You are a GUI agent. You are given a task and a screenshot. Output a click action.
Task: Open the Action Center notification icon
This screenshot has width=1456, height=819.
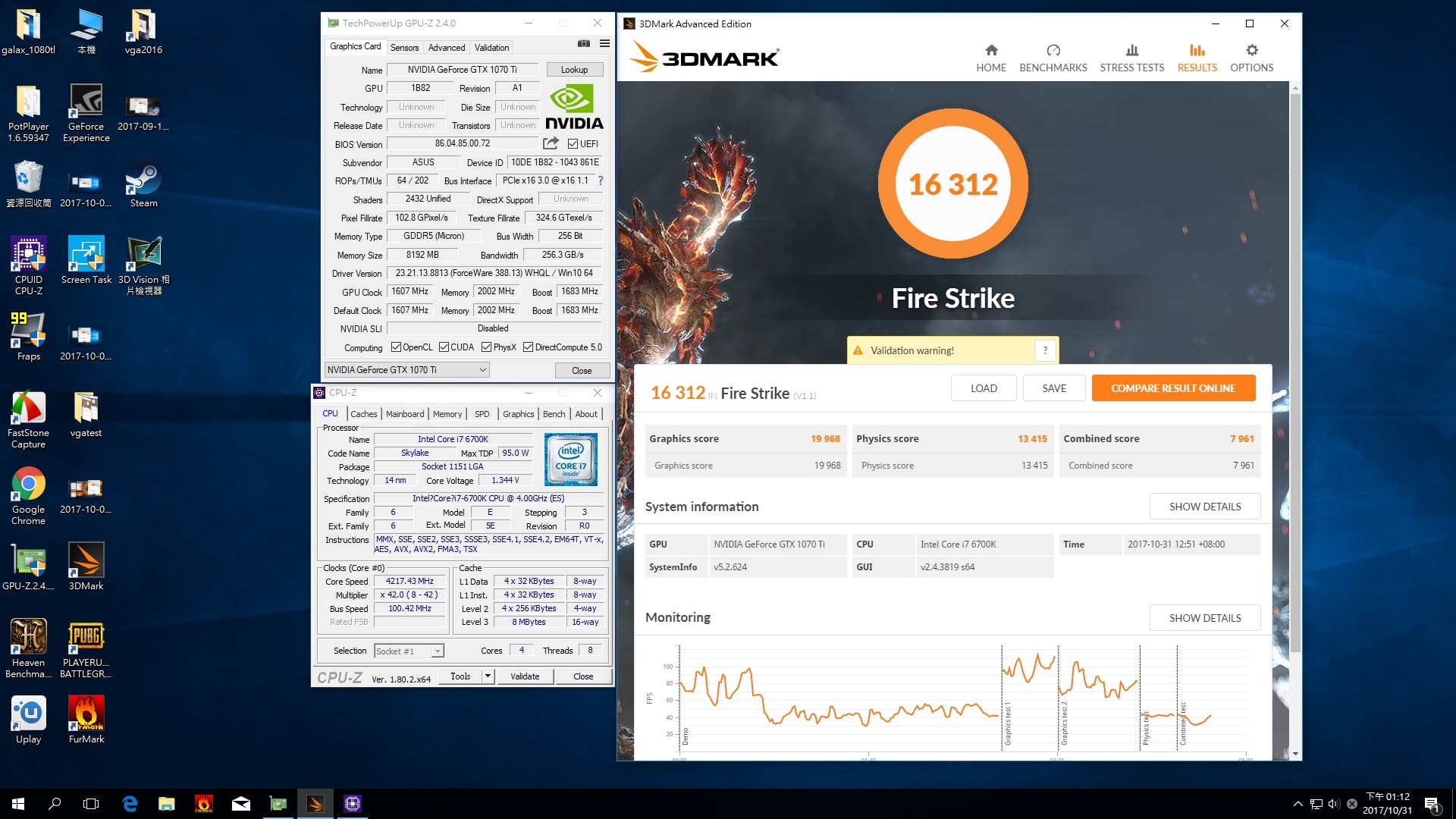click(1432, 804)
